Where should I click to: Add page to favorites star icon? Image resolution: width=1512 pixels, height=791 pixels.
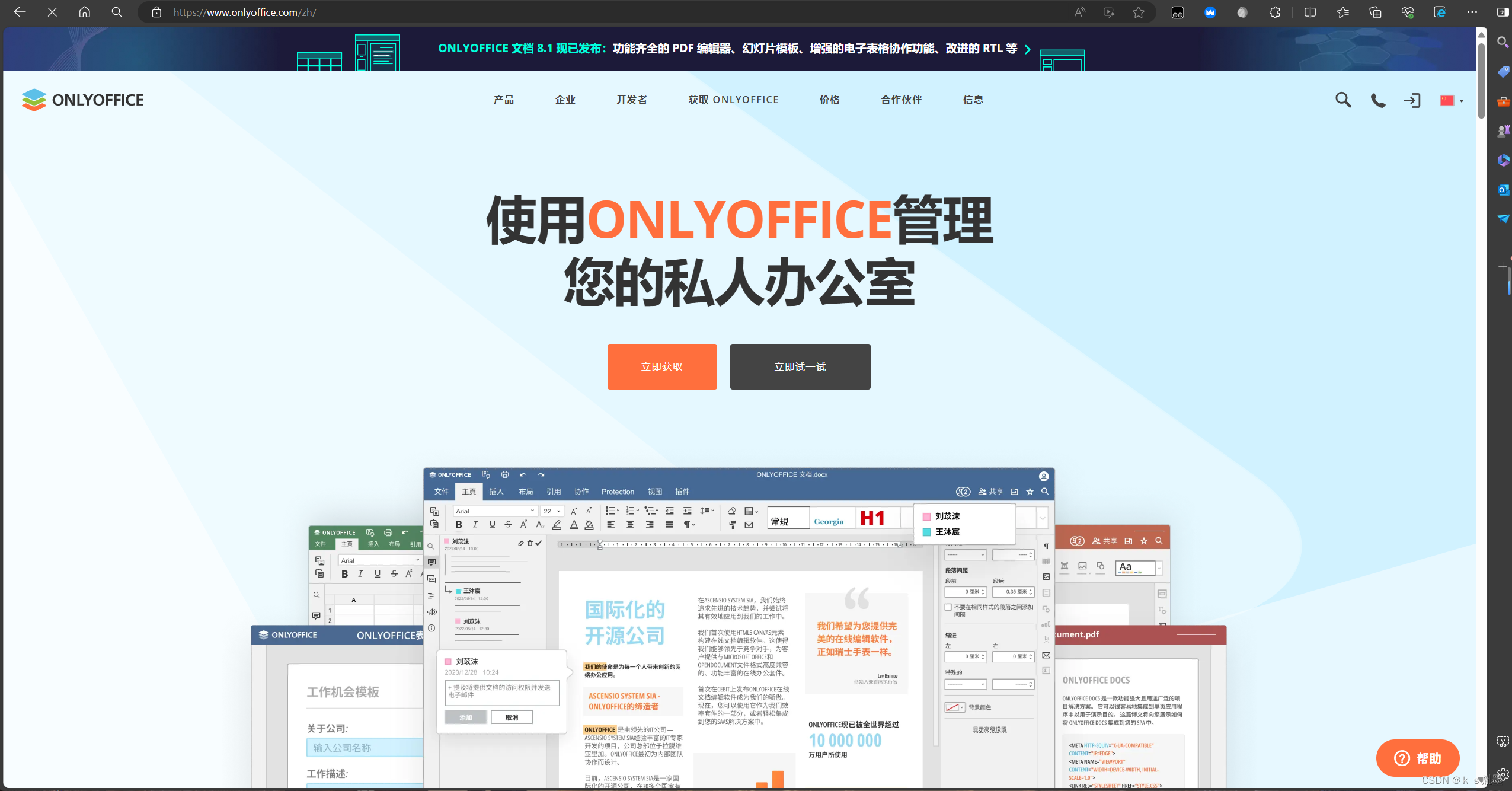(x=1138, y=12)
